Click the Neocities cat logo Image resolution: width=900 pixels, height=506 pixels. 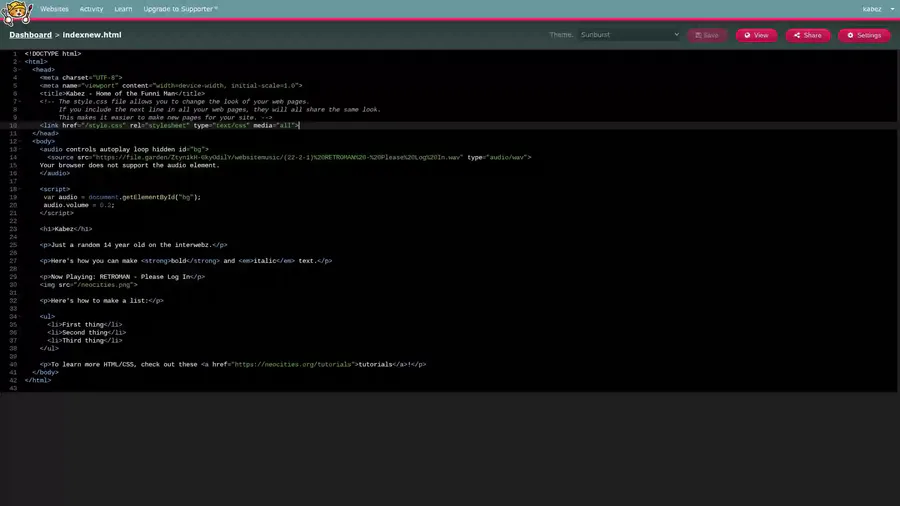[x=16, y=13]
